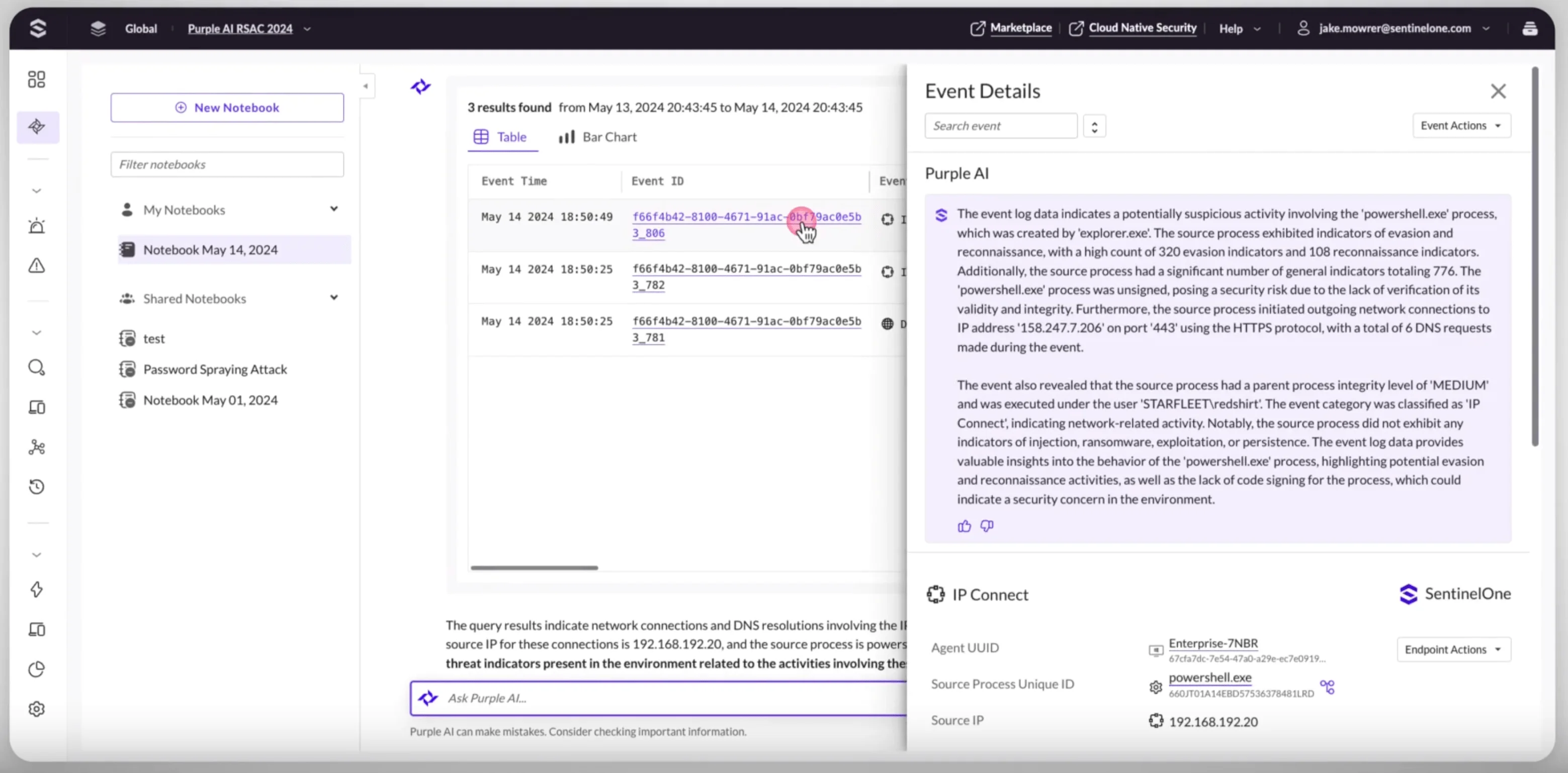
Task: Click the search event stepper arrows
Action: coord(1094,127)
